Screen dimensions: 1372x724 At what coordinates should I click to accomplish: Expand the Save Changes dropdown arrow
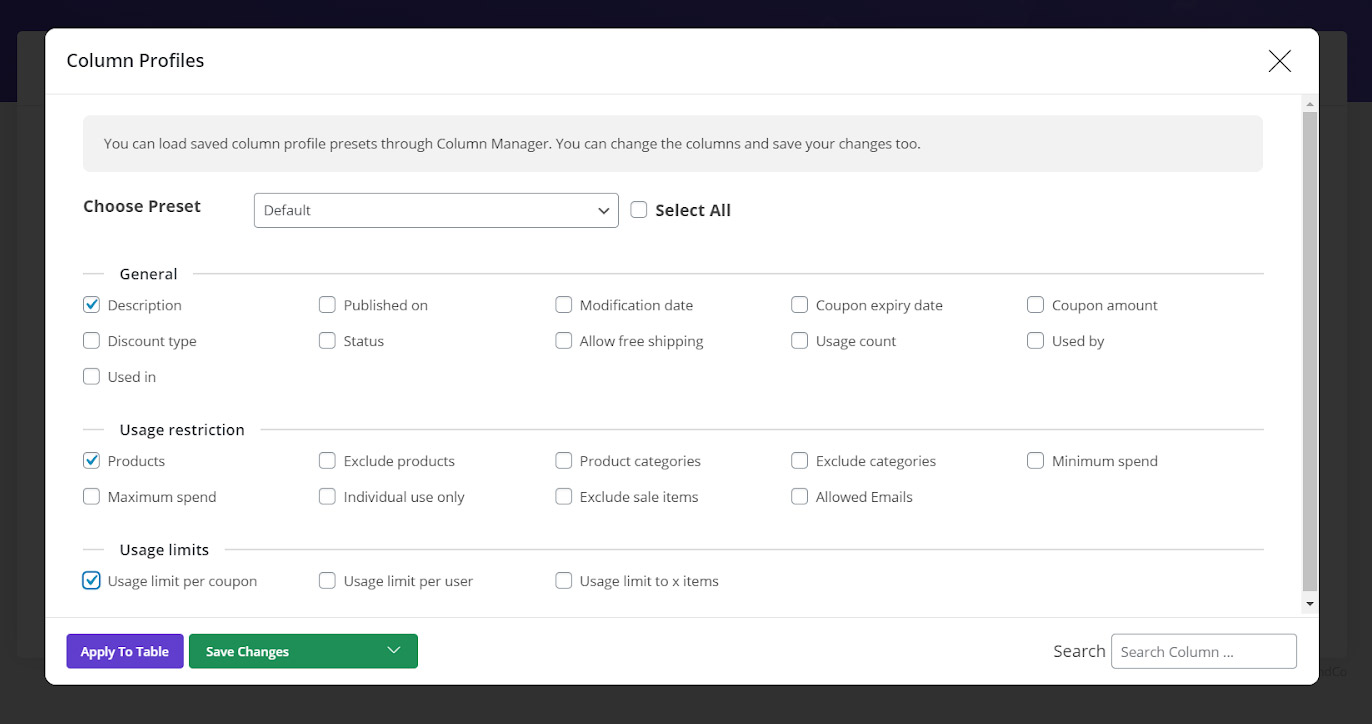click(x=394, y=651)
